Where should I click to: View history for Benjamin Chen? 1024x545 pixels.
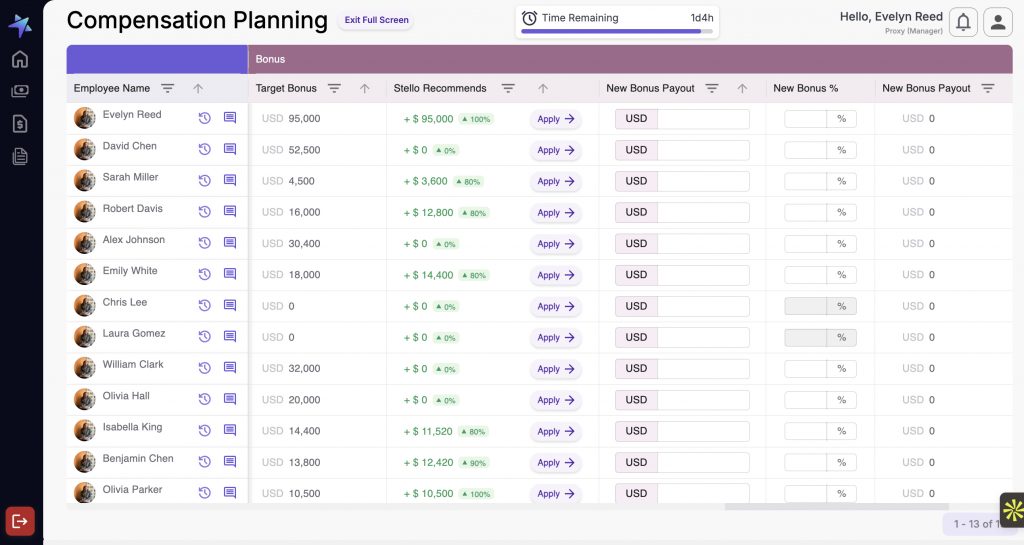[204, 461]
